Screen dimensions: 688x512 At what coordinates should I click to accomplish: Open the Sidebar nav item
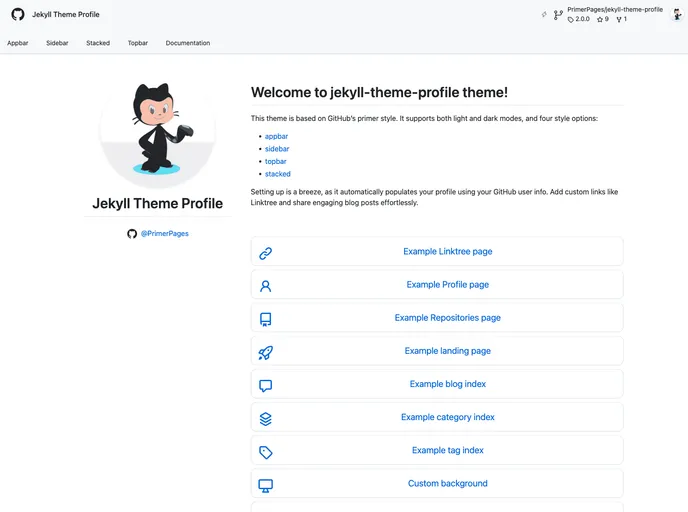[x=57, y=43]
